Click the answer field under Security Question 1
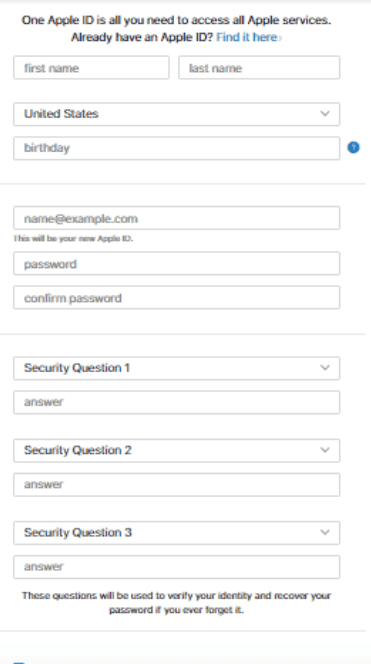The width and height of the screenshot is (371, 664). click(x=177, y=402)
